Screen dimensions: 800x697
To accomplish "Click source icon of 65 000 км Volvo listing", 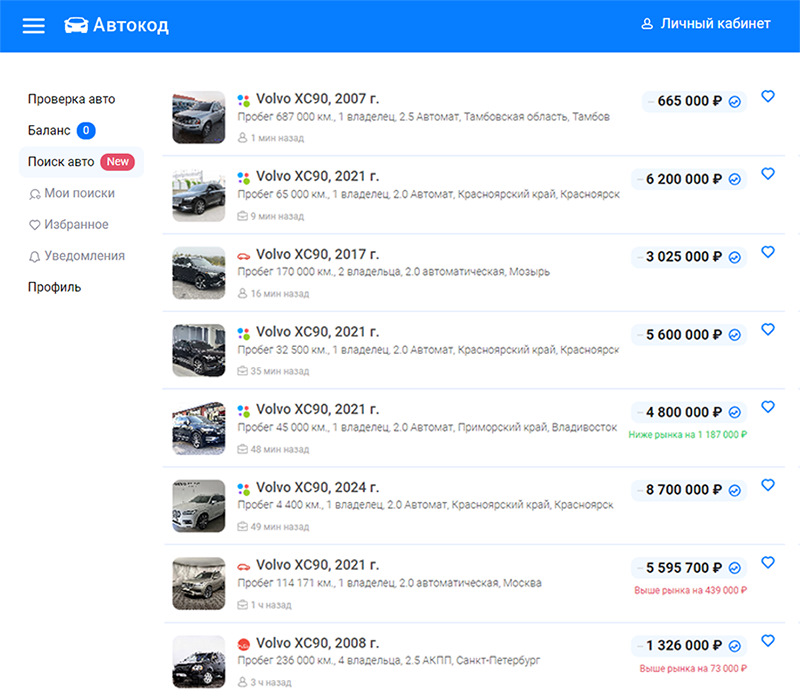I will (244, 178).
